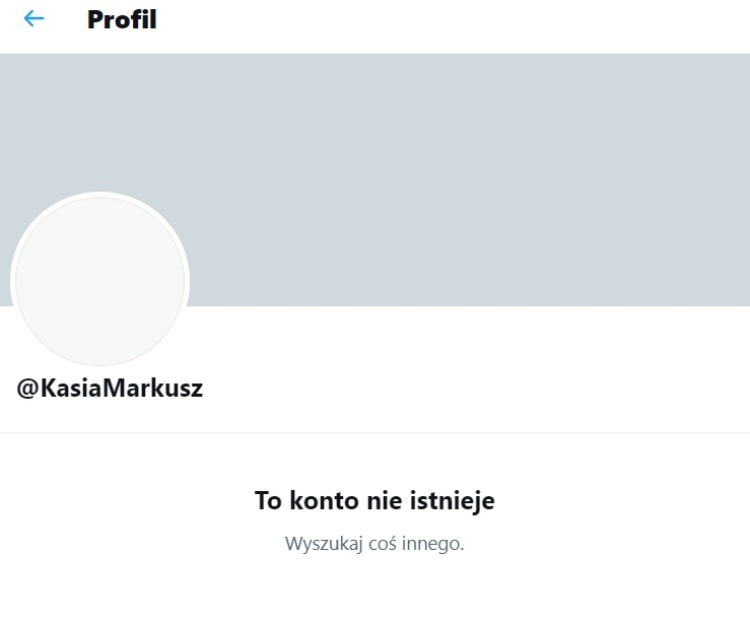Click the 'Wyszukaj coś innego.' message
Image resolution: width=750 pixels, height=626 pixels.
pos(375,544)
